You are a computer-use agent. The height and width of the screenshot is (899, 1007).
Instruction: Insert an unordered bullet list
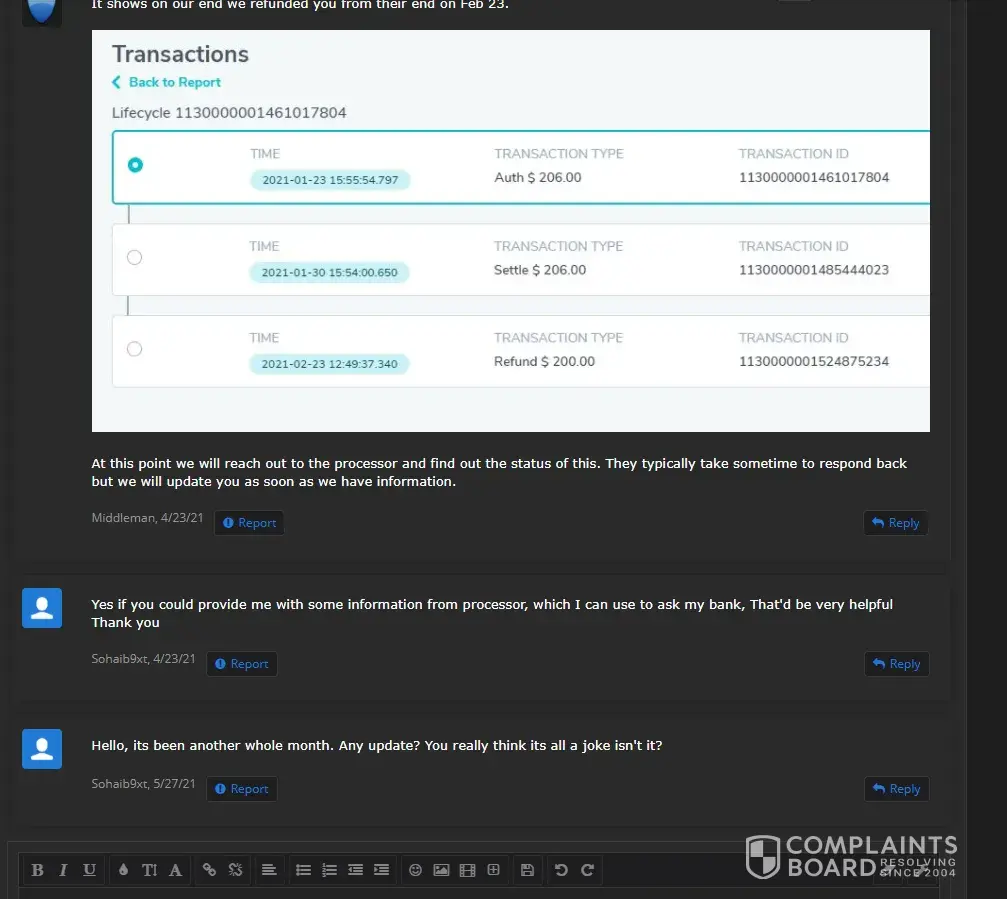(x=304, y=870)
